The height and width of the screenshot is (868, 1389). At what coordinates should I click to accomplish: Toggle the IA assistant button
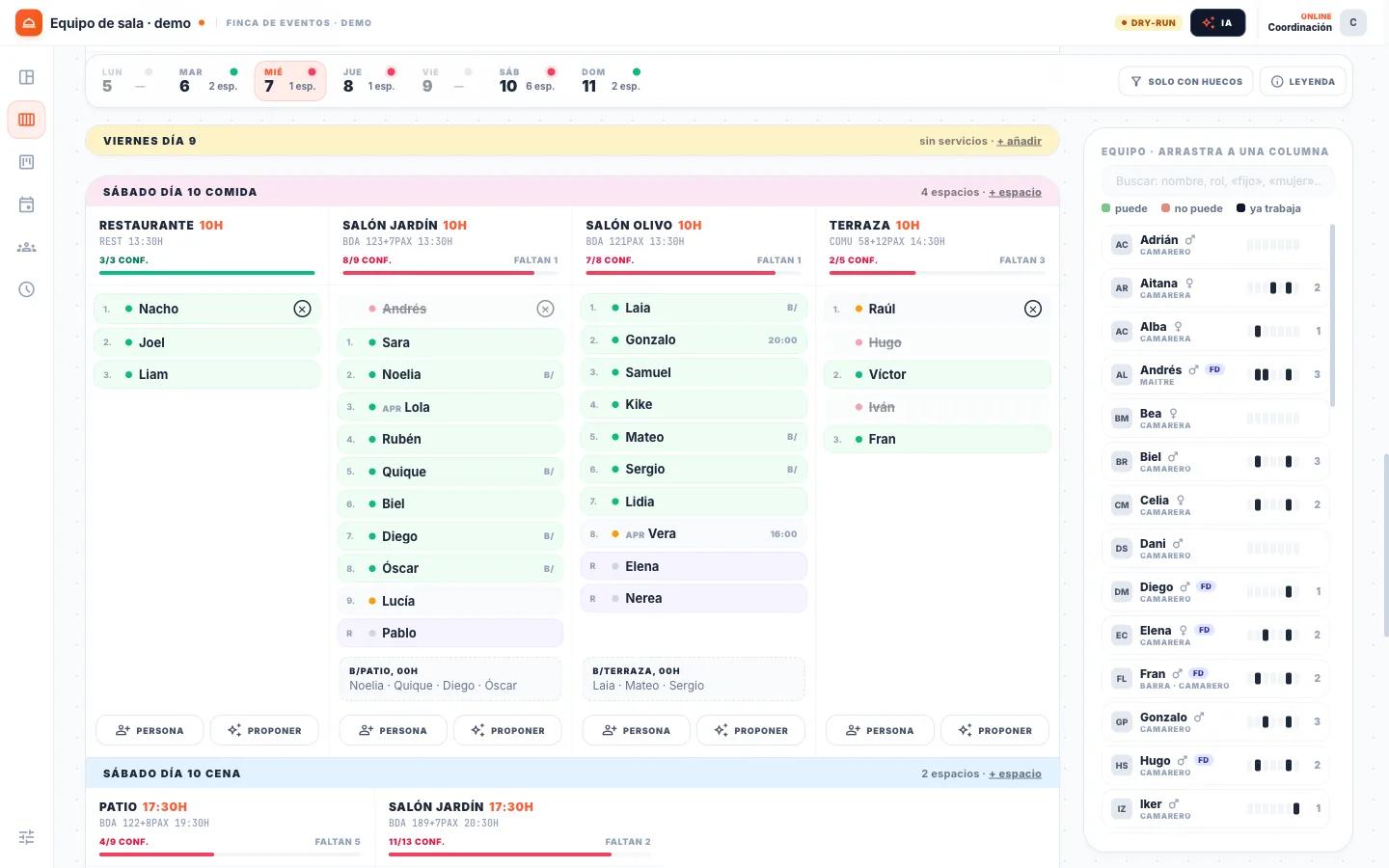click(1217, 22)
